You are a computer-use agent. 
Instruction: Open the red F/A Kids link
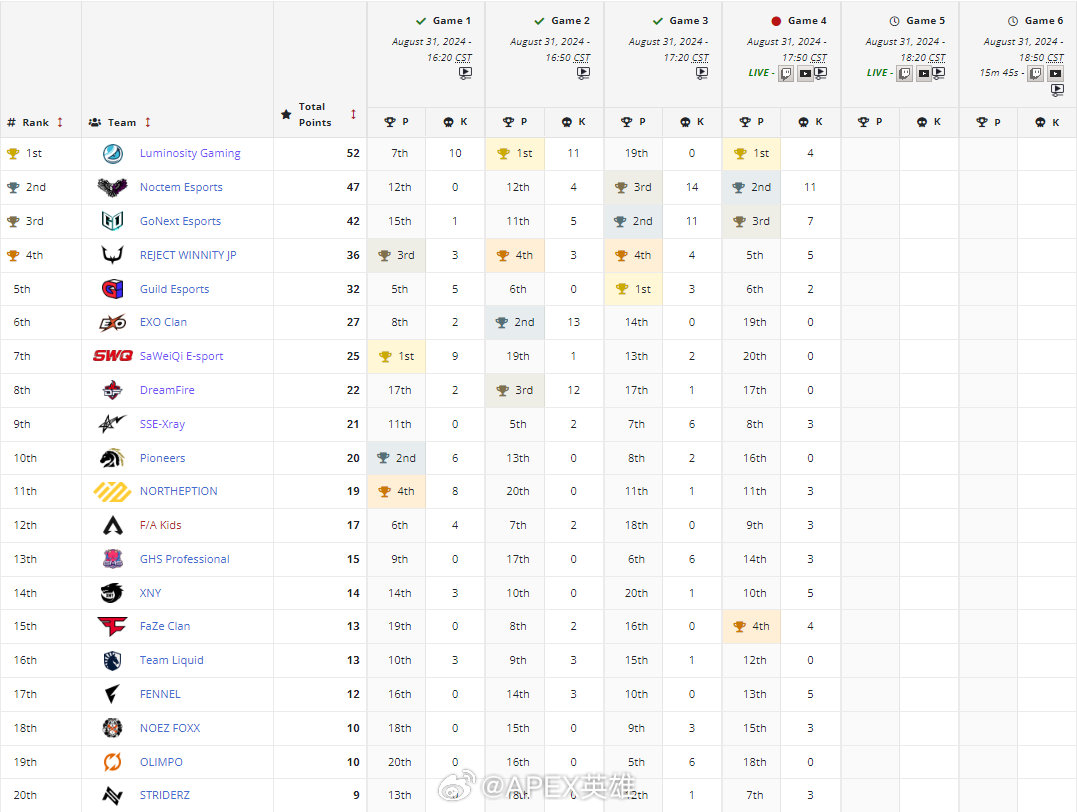[x=161, y=526]
